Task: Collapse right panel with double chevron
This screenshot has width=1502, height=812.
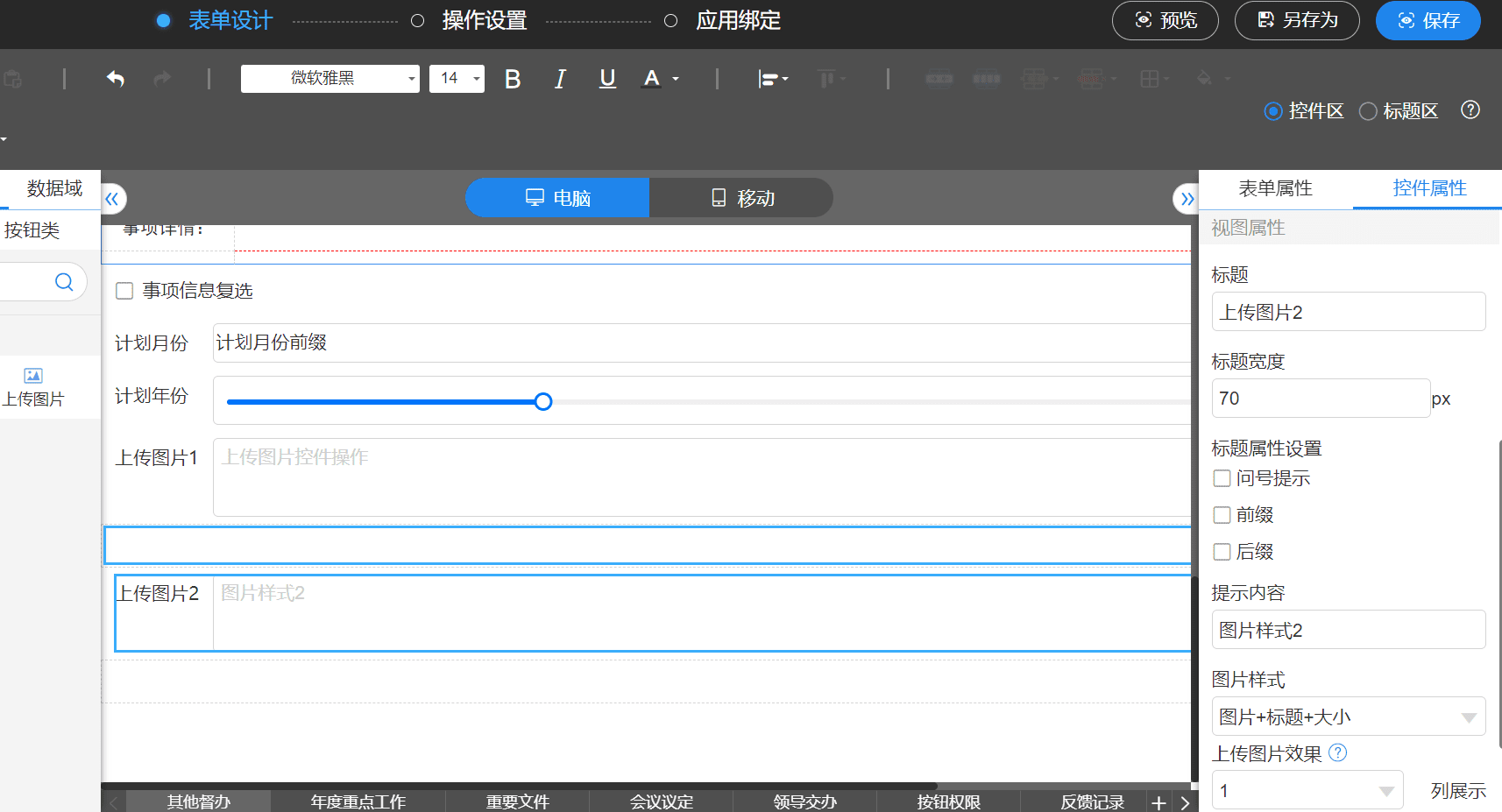Action: click(1186, 199)
